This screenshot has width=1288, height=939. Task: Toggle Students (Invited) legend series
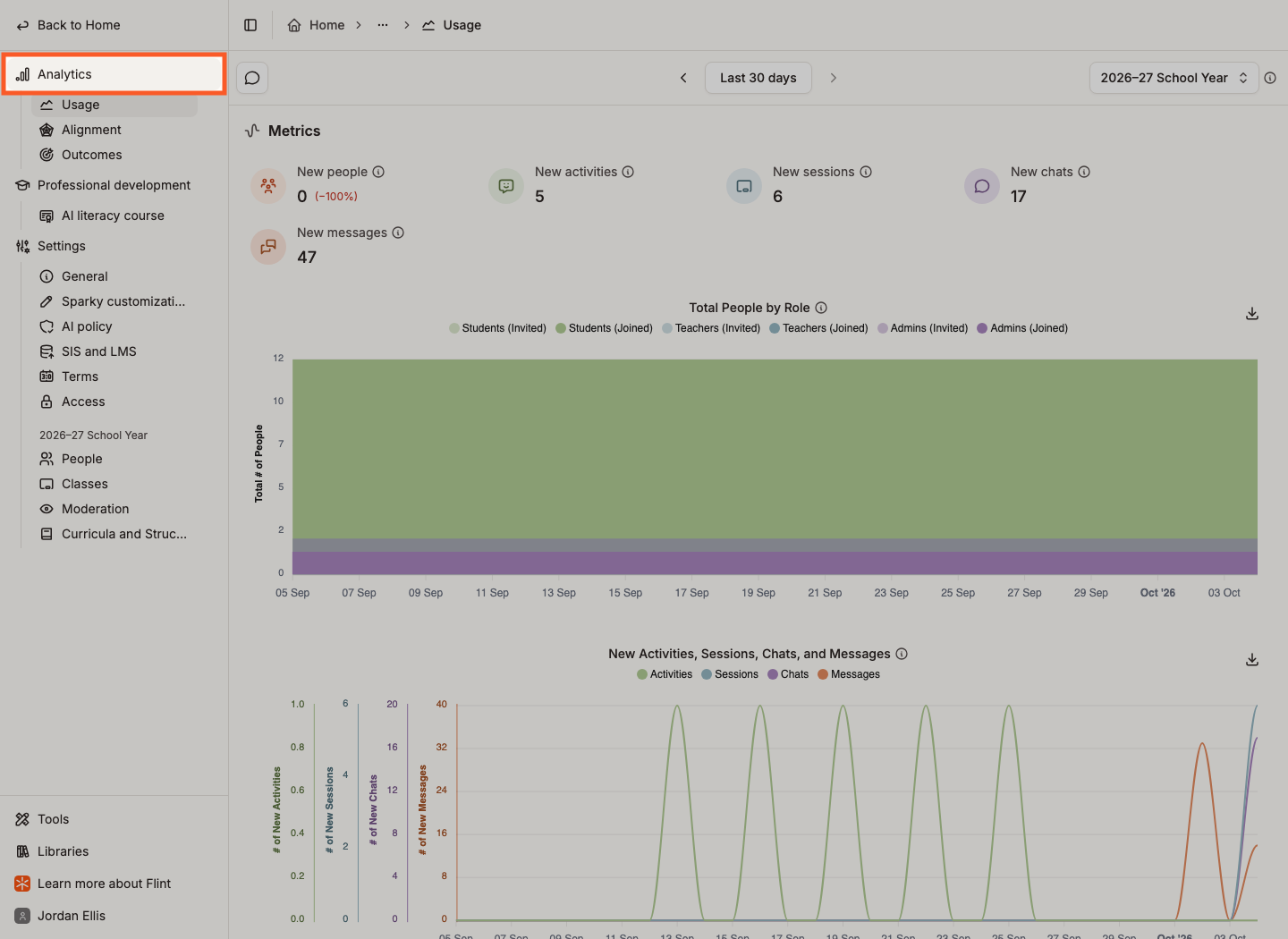tap(497, 328)
